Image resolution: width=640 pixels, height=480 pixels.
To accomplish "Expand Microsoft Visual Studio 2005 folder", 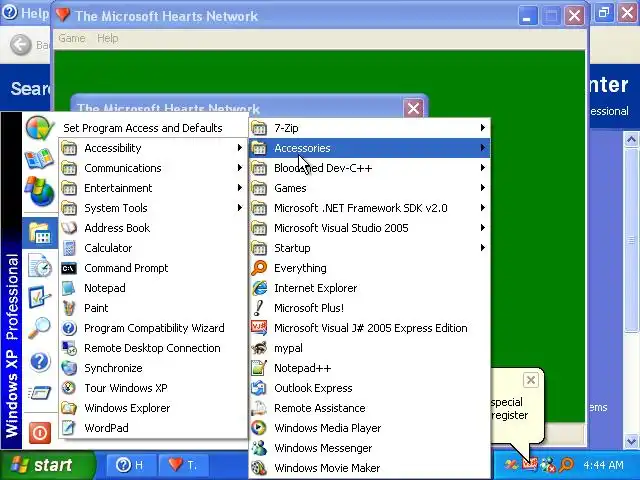I will pyautogui.click(x=369, y=228).
